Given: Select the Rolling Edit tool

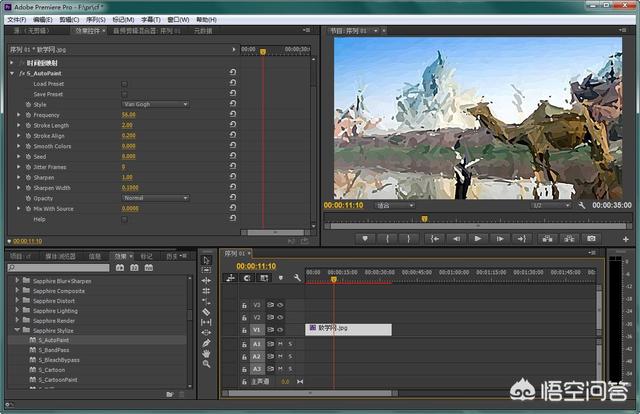Looking at the screenshot, I should coord(207,291).
